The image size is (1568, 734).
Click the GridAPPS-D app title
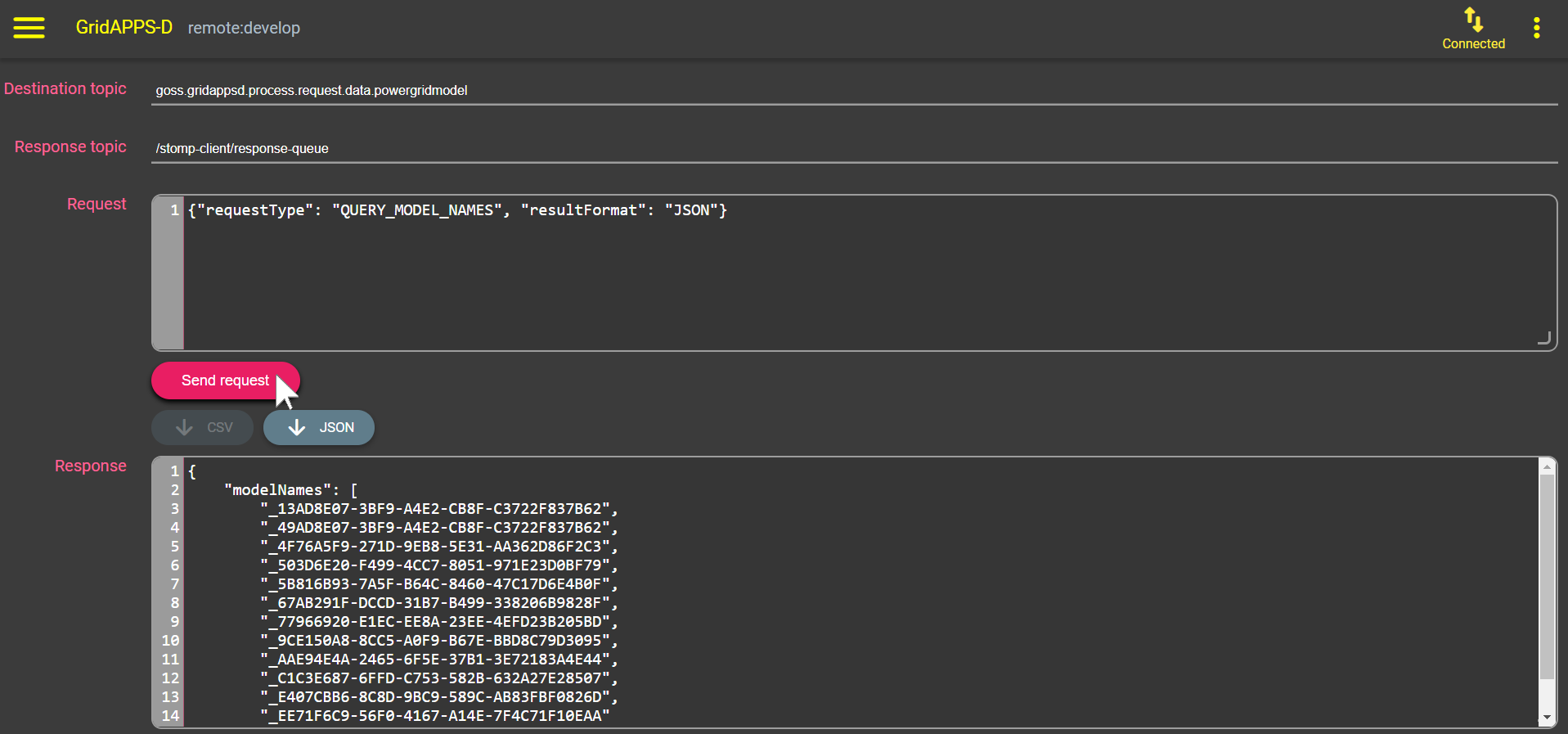(124, 27)
